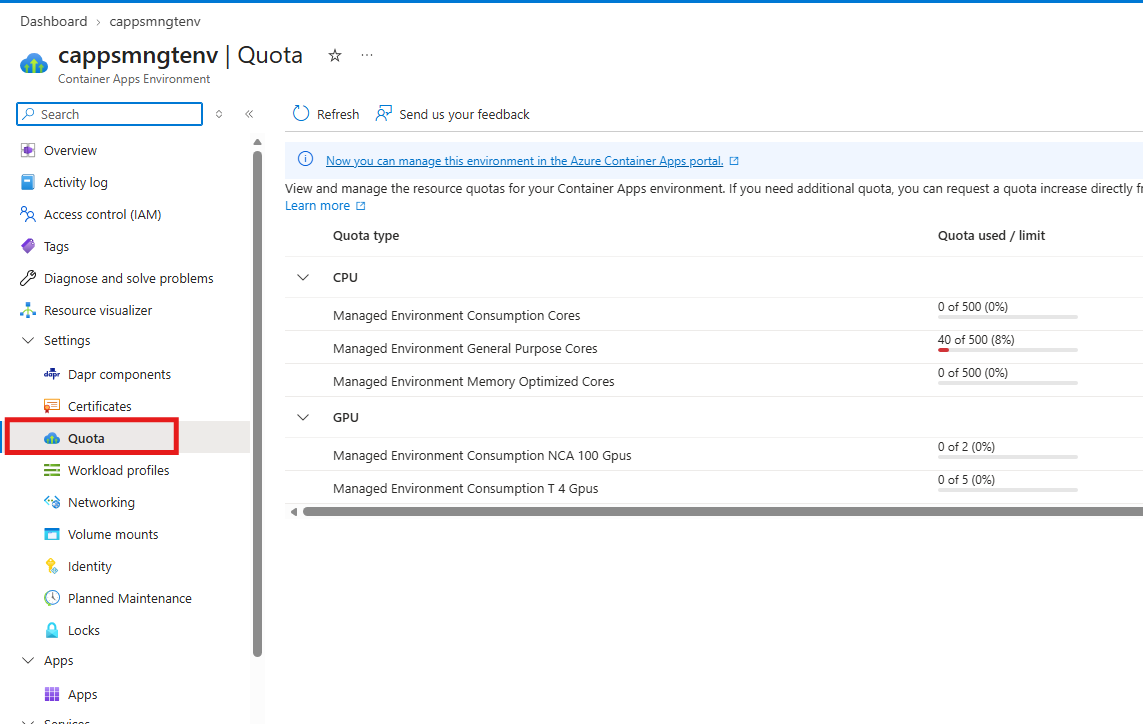
Task: Click the Overview icon in sidebar
Action: 28,150
